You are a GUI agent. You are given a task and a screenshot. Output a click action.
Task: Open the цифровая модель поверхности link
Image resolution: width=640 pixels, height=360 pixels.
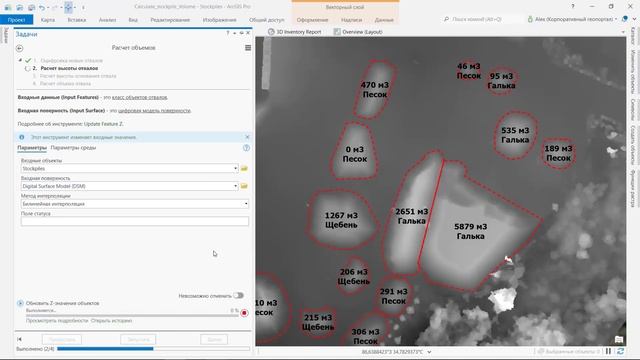click(x=154, y=111)
